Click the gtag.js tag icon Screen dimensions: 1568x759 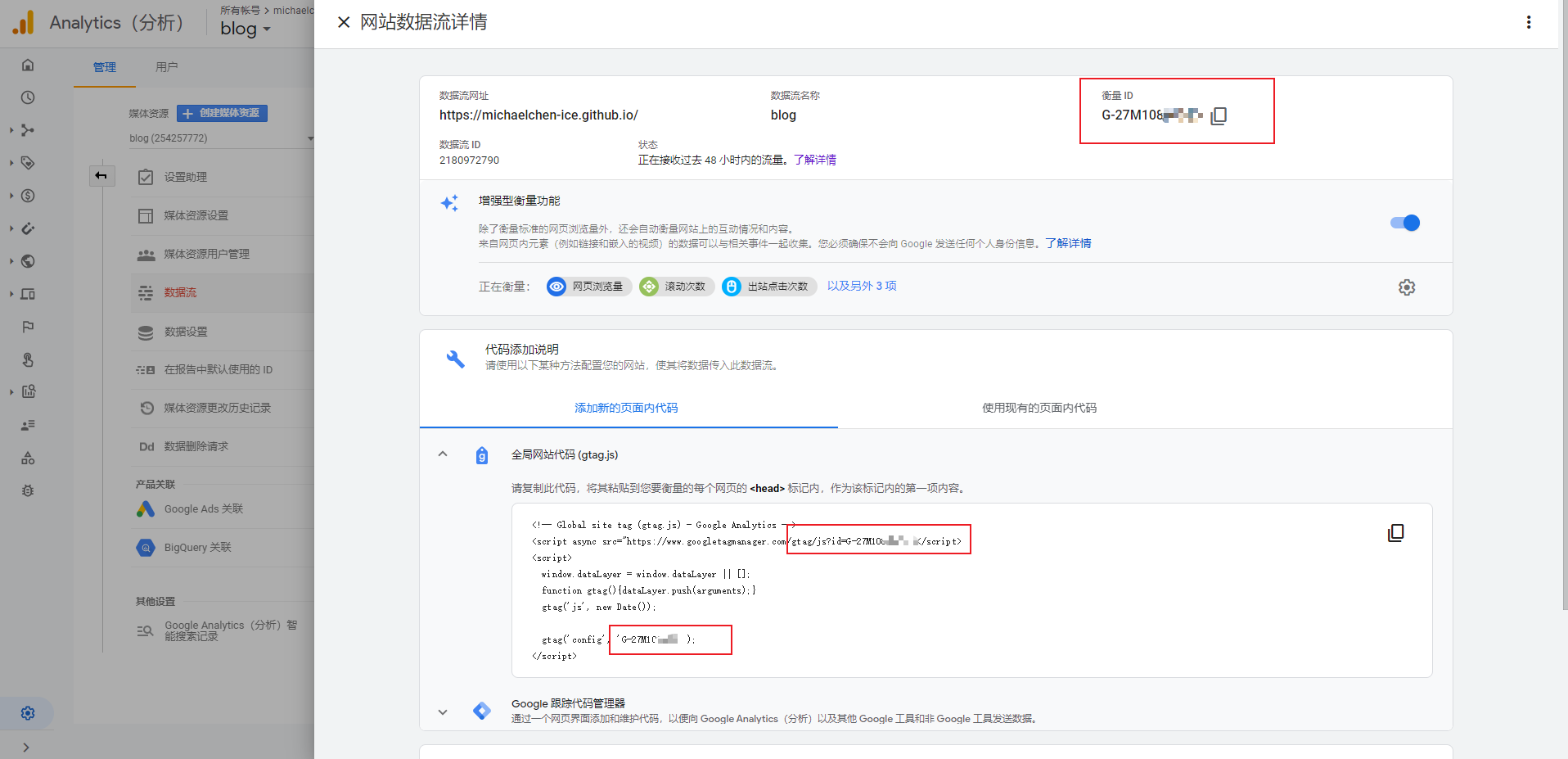tap(482, 455)
